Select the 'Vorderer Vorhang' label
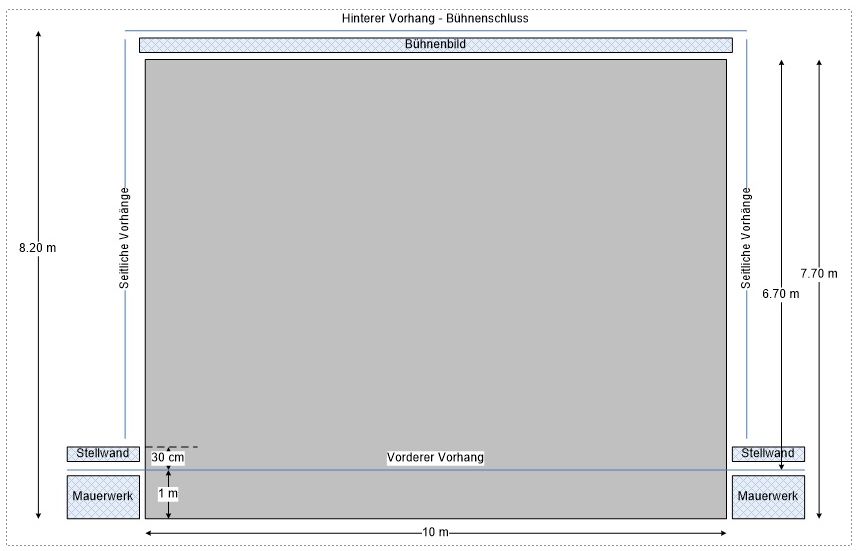 (435, 457)
